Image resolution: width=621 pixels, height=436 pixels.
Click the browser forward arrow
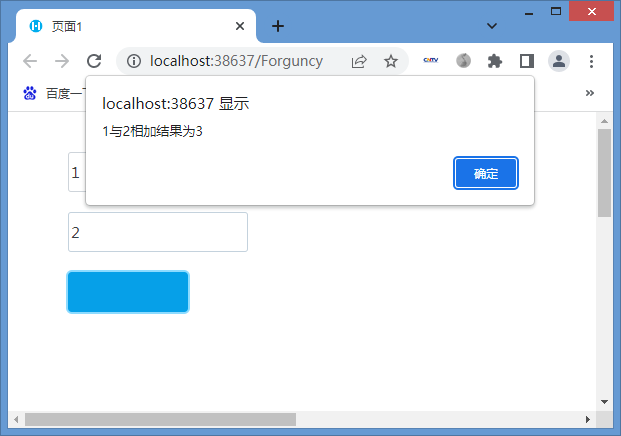click(62, 61)
